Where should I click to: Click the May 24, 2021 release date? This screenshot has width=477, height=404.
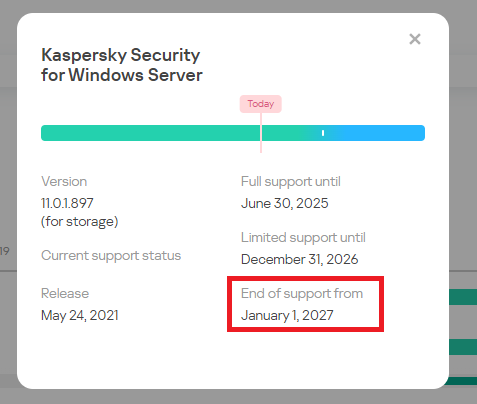(x=80, y=315)
